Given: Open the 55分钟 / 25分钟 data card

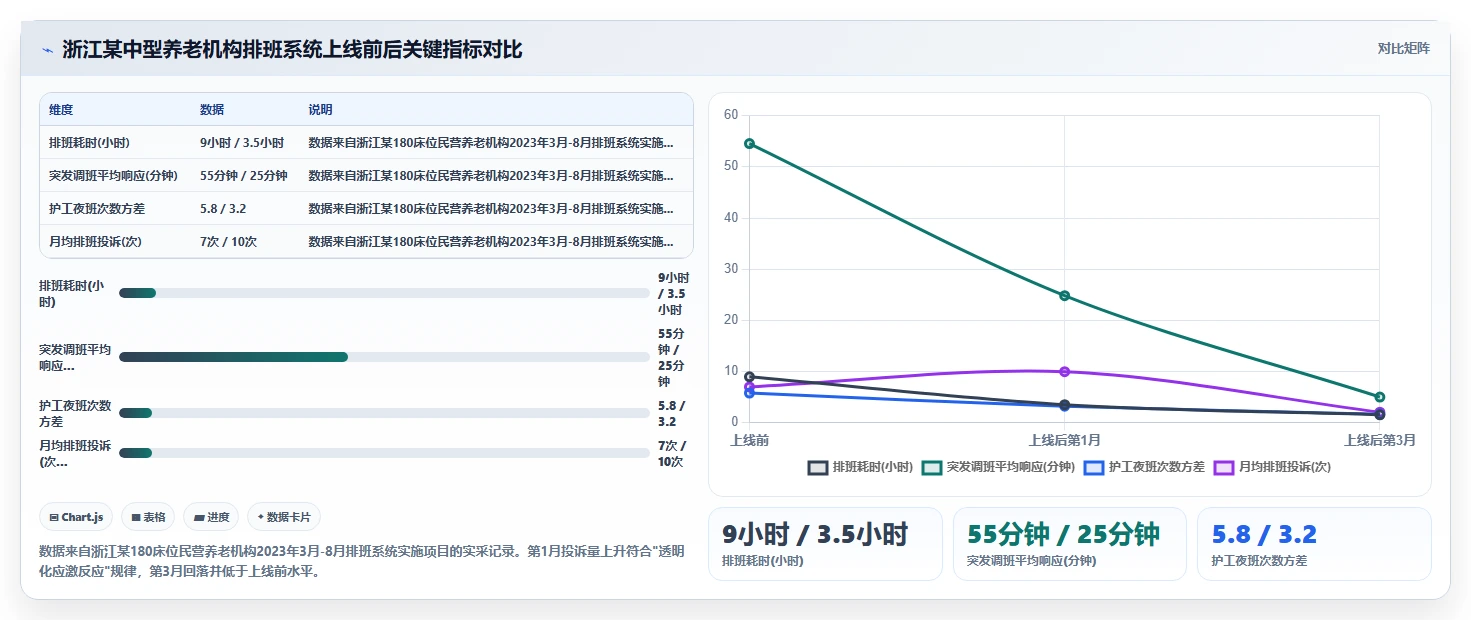Looking at the screenshot, I should pyautogui.click(x=1070, y=544).
